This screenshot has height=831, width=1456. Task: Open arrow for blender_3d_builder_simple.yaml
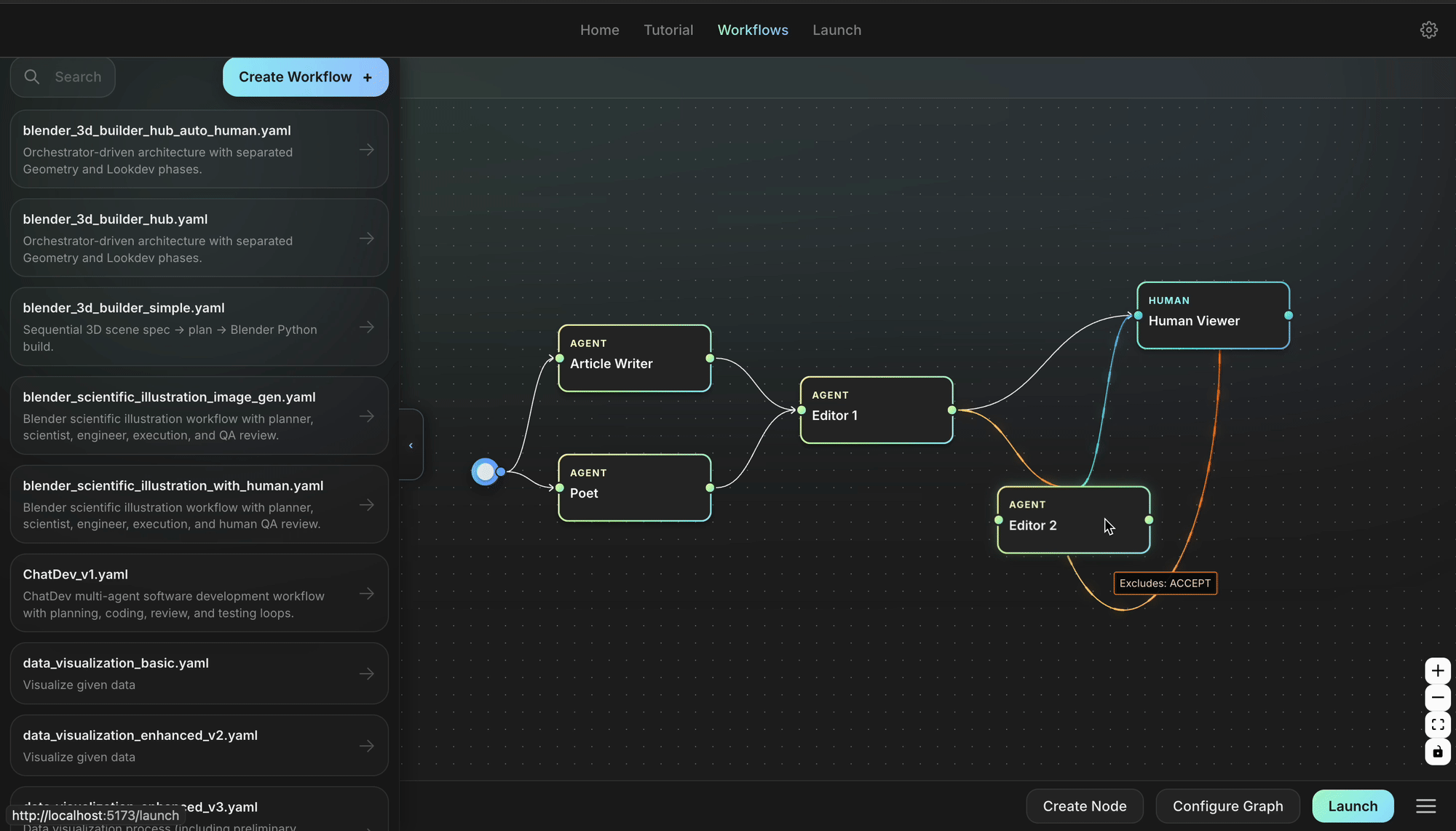click(x=367, y=327)
